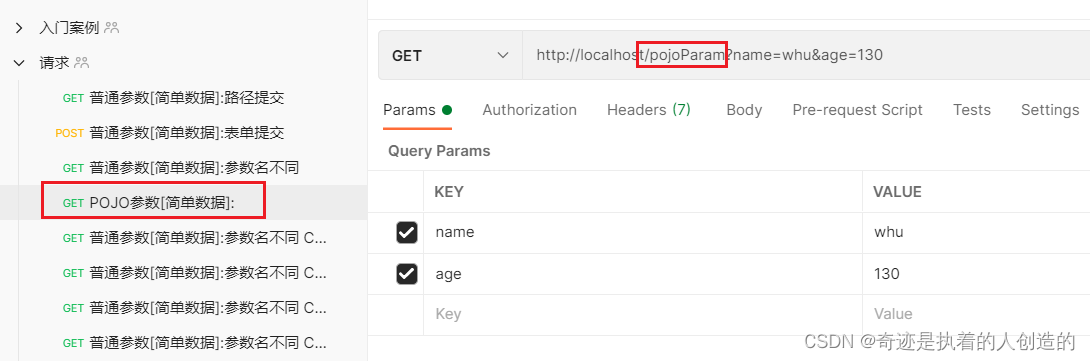Click green dot indicator on Params tab
The image size is (1090, 361).
pos(447,110)
